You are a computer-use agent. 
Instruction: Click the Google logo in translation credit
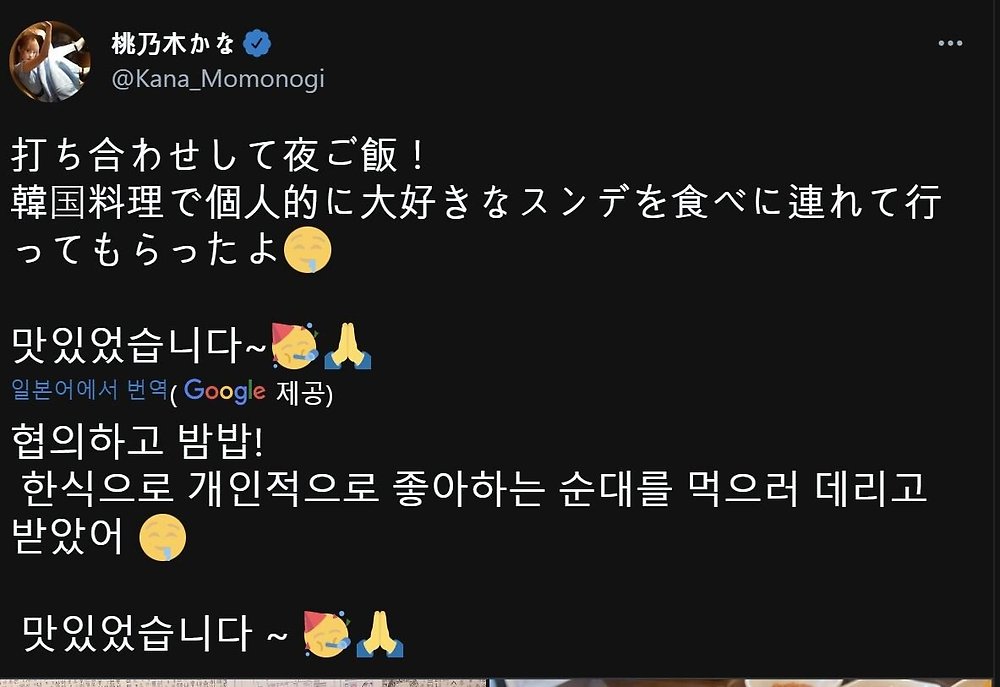click(224, 390)
